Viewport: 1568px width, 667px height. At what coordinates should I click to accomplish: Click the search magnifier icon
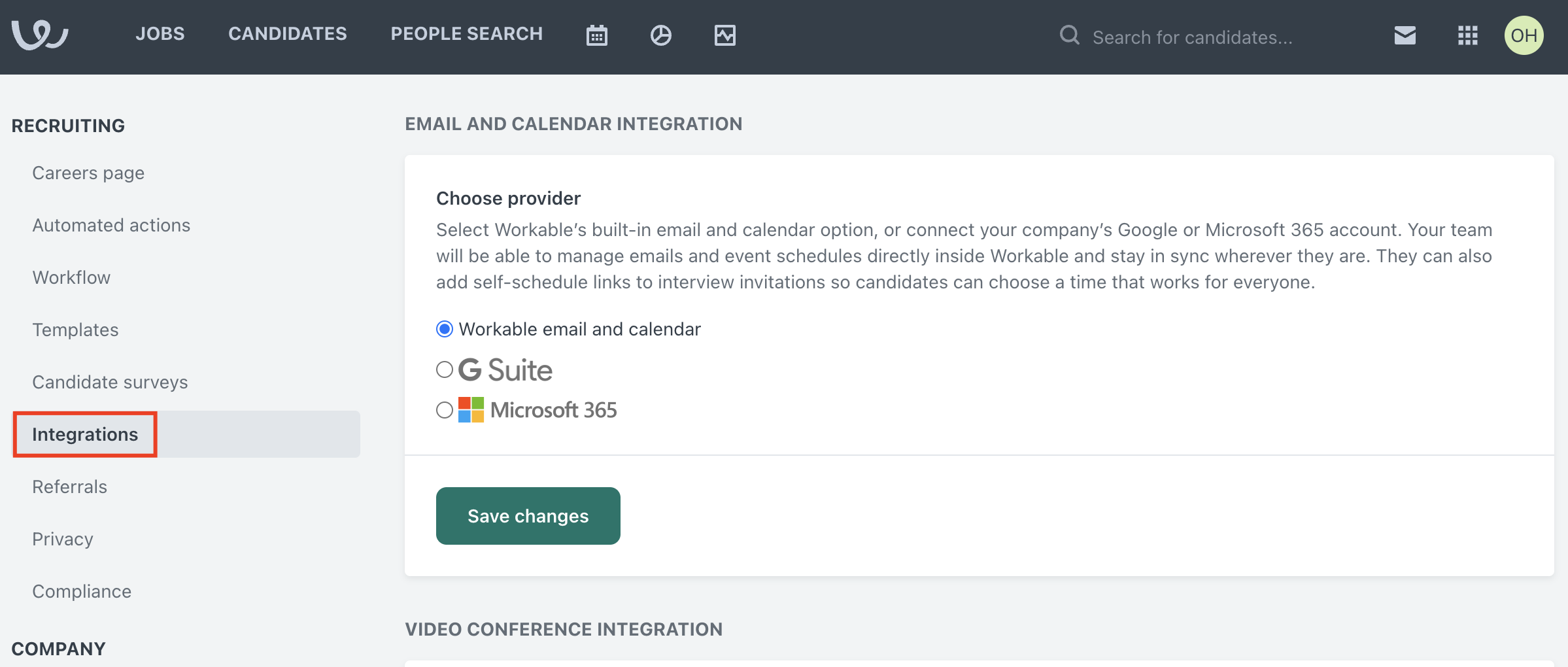1069,35
